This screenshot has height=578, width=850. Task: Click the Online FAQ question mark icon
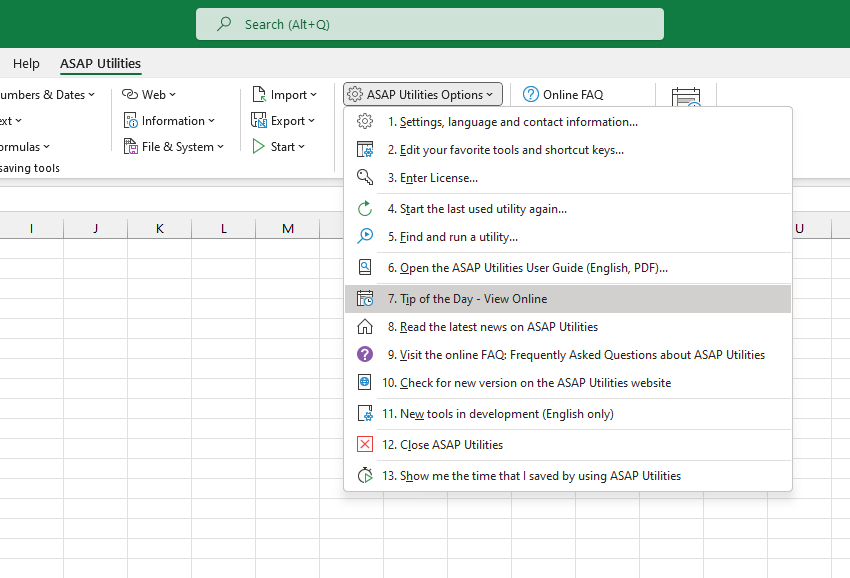531,94
